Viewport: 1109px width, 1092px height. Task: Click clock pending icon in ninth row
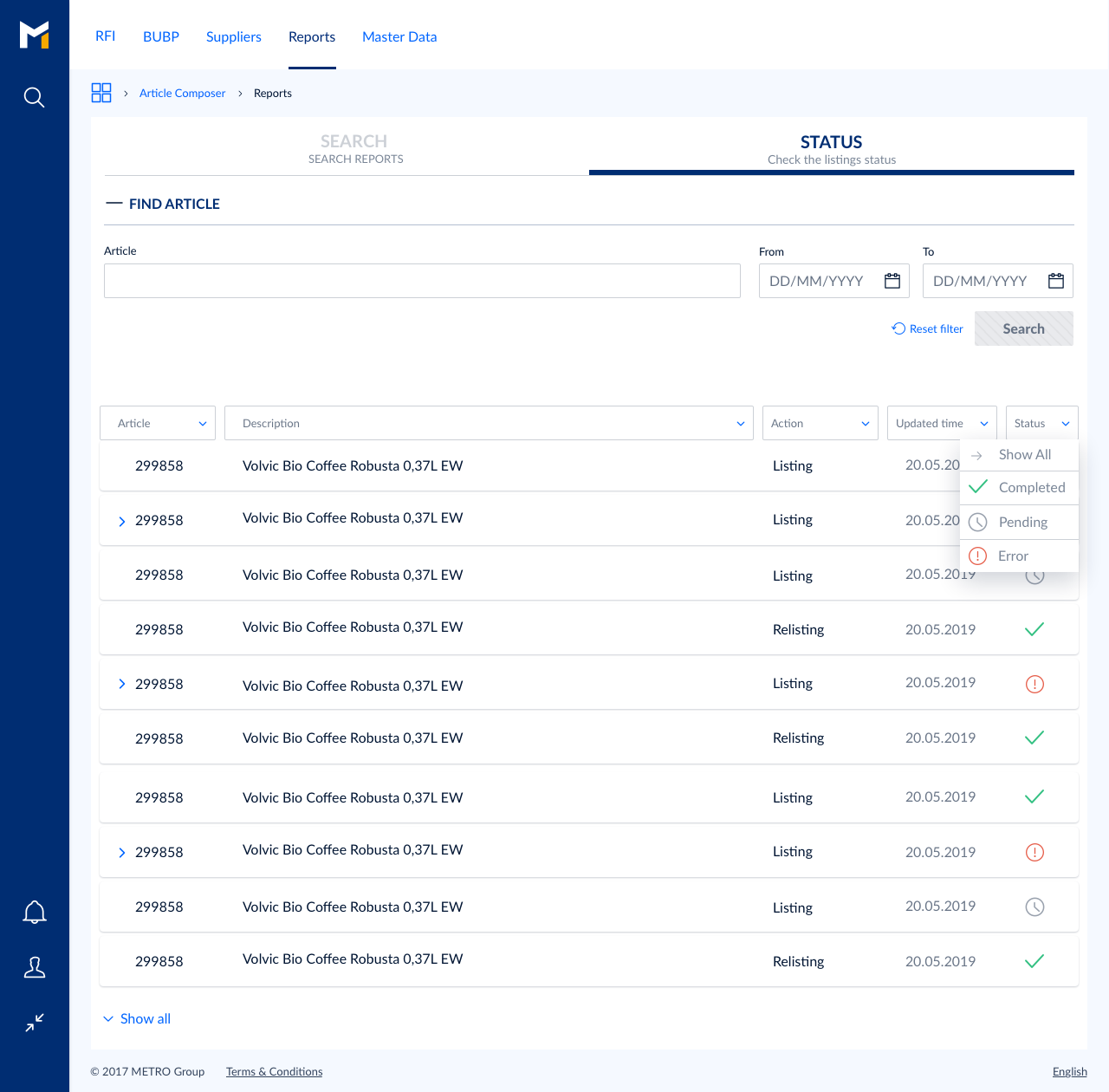1034,907
